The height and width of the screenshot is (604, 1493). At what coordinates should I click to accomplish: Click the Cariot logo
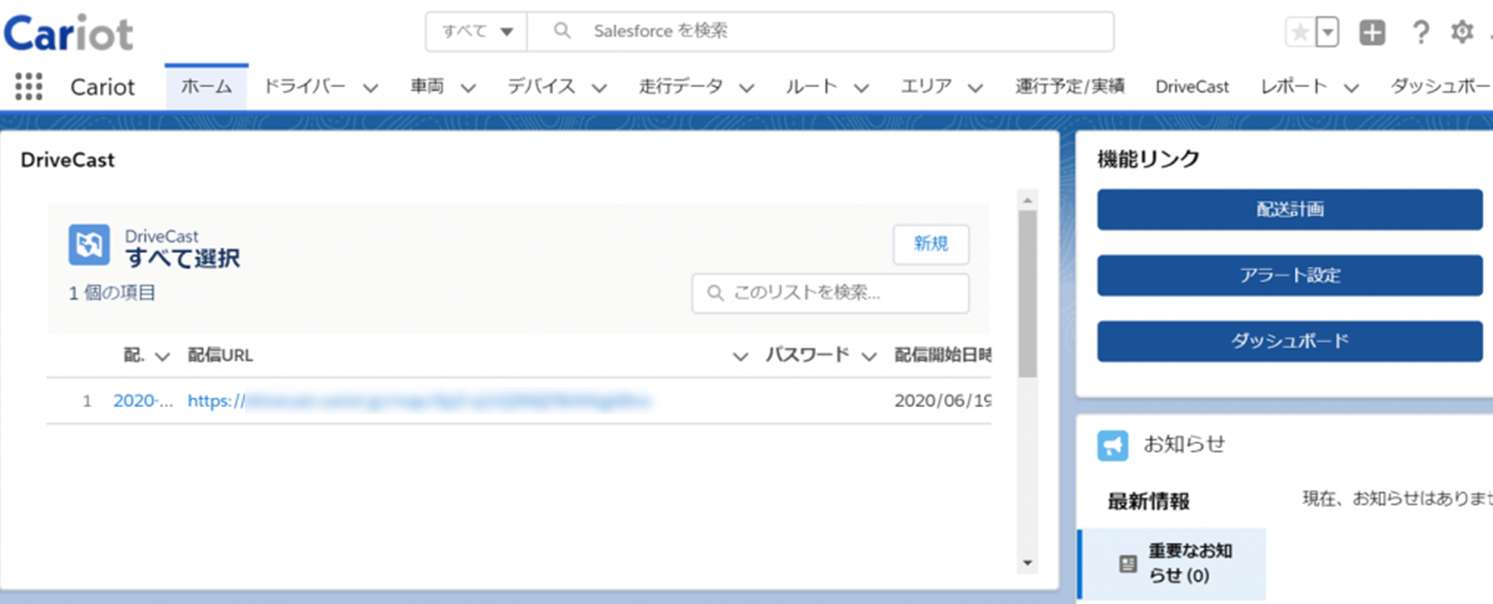(x=68, y=32)
